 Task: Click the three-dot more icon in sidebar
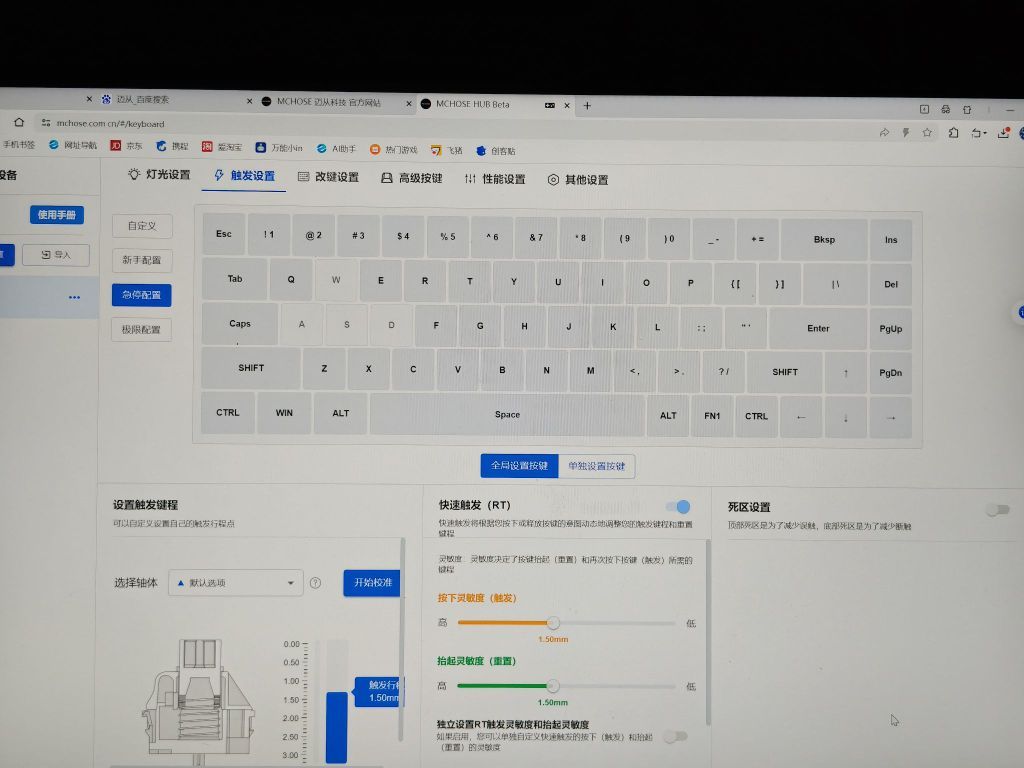[74, 297]
